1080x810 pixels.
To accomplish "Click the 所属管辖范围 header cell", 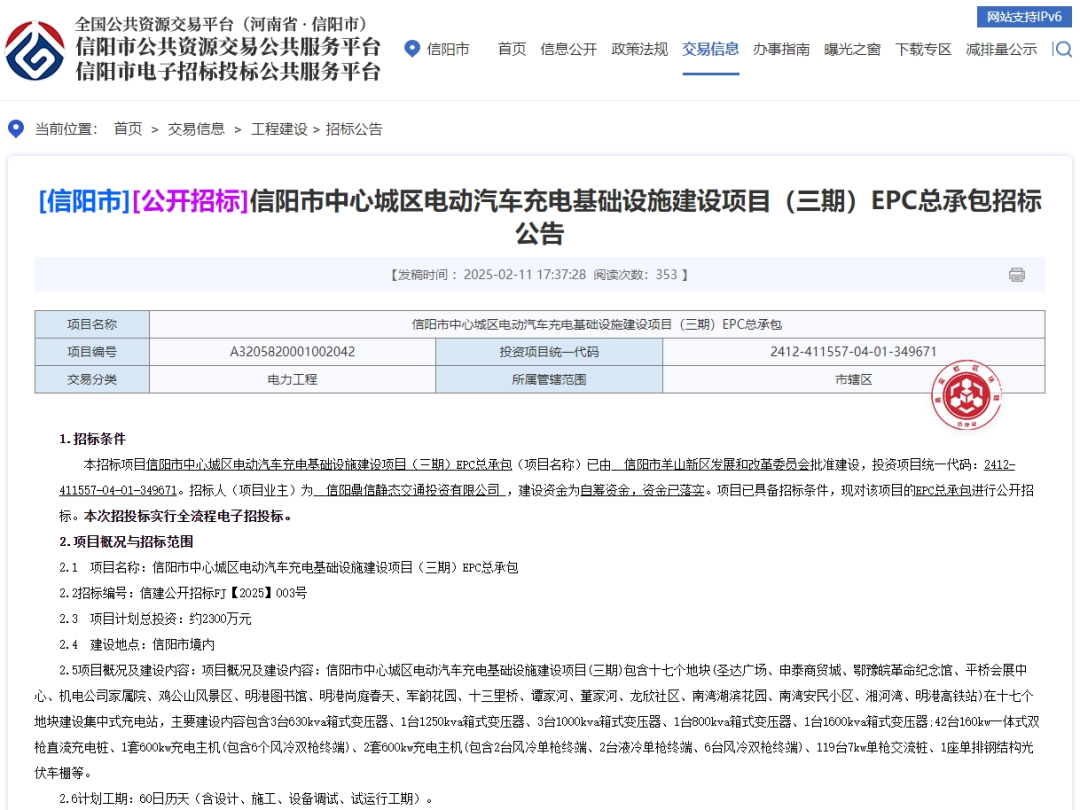I will pos(549,380).
